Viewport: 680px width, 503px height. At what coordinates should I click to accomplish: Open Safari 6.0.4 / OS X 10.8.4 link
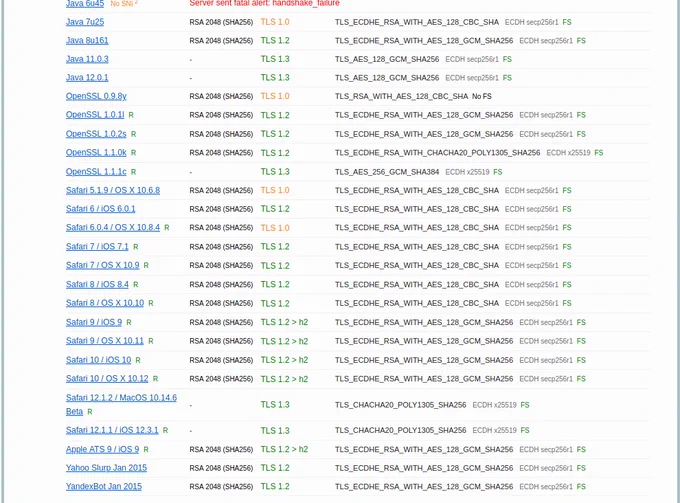(113, 228)
